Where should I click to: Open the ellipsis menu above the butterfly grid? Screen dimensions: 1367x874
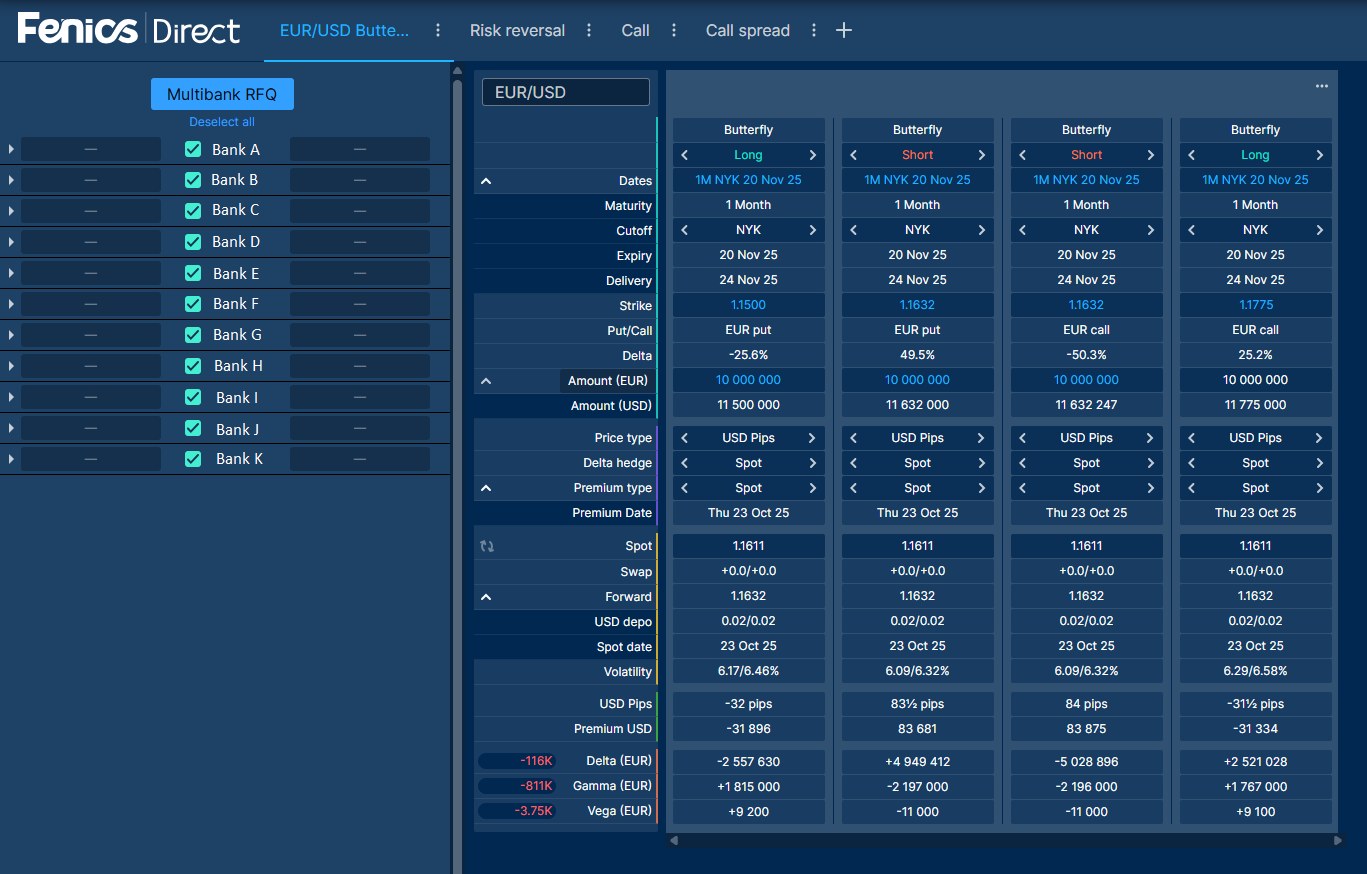(1322, 86)
